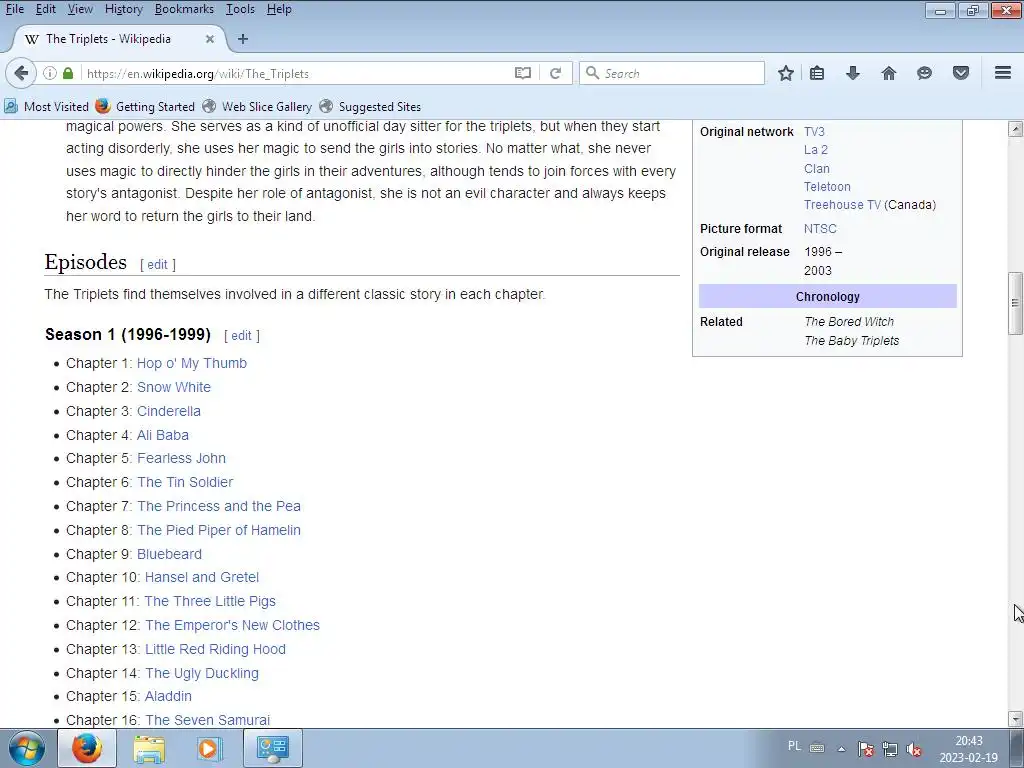1024x768 pixels.
Task: Go to the Firefox Home page icon
Action: (889, 73)
